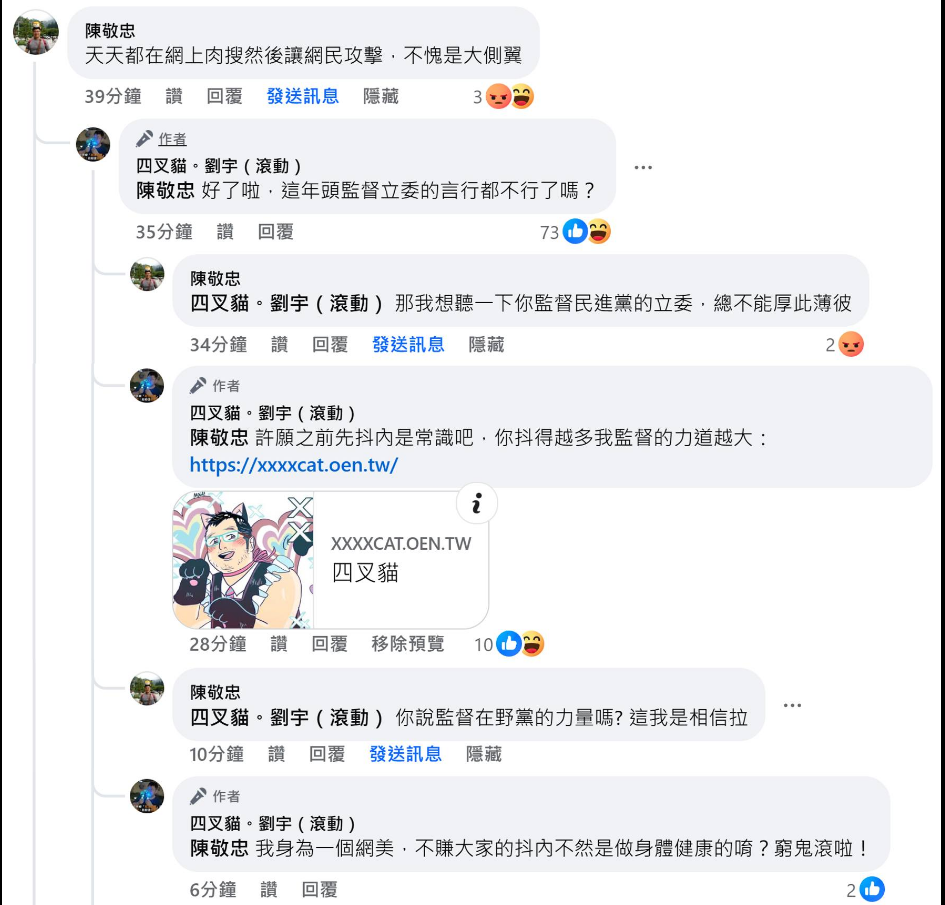
Task: View reactions on the 73-reaction reply
Action: 575,232
